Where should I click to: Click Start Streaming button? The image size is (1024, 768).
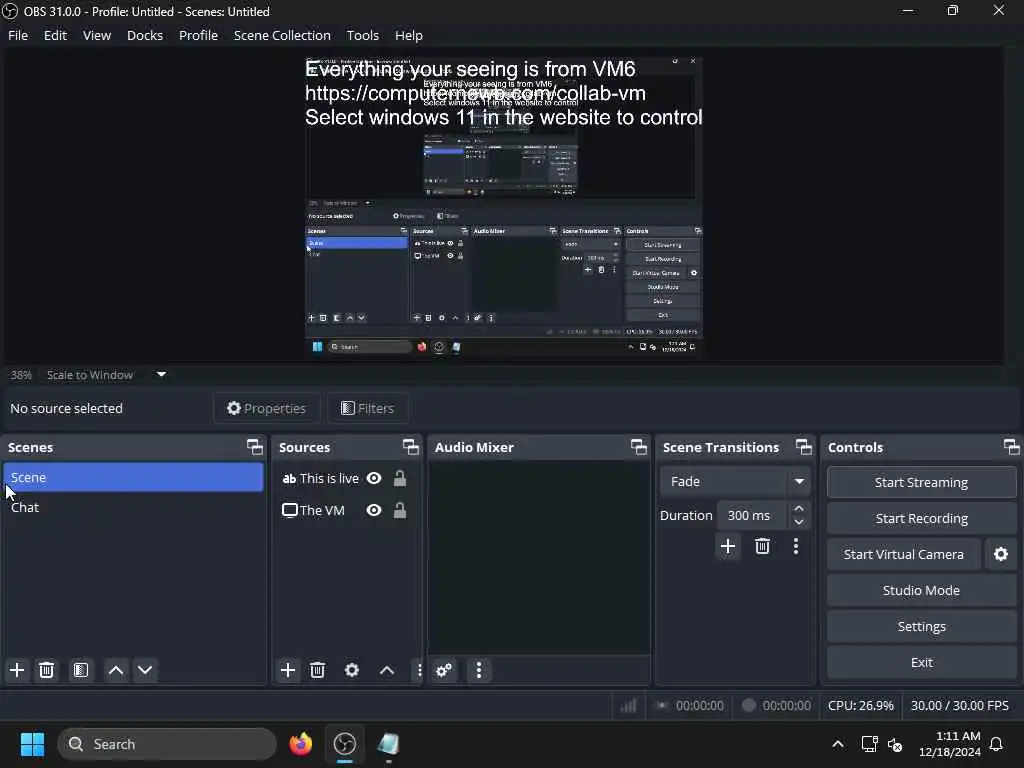pyautogui.click(x=921, y=483)
